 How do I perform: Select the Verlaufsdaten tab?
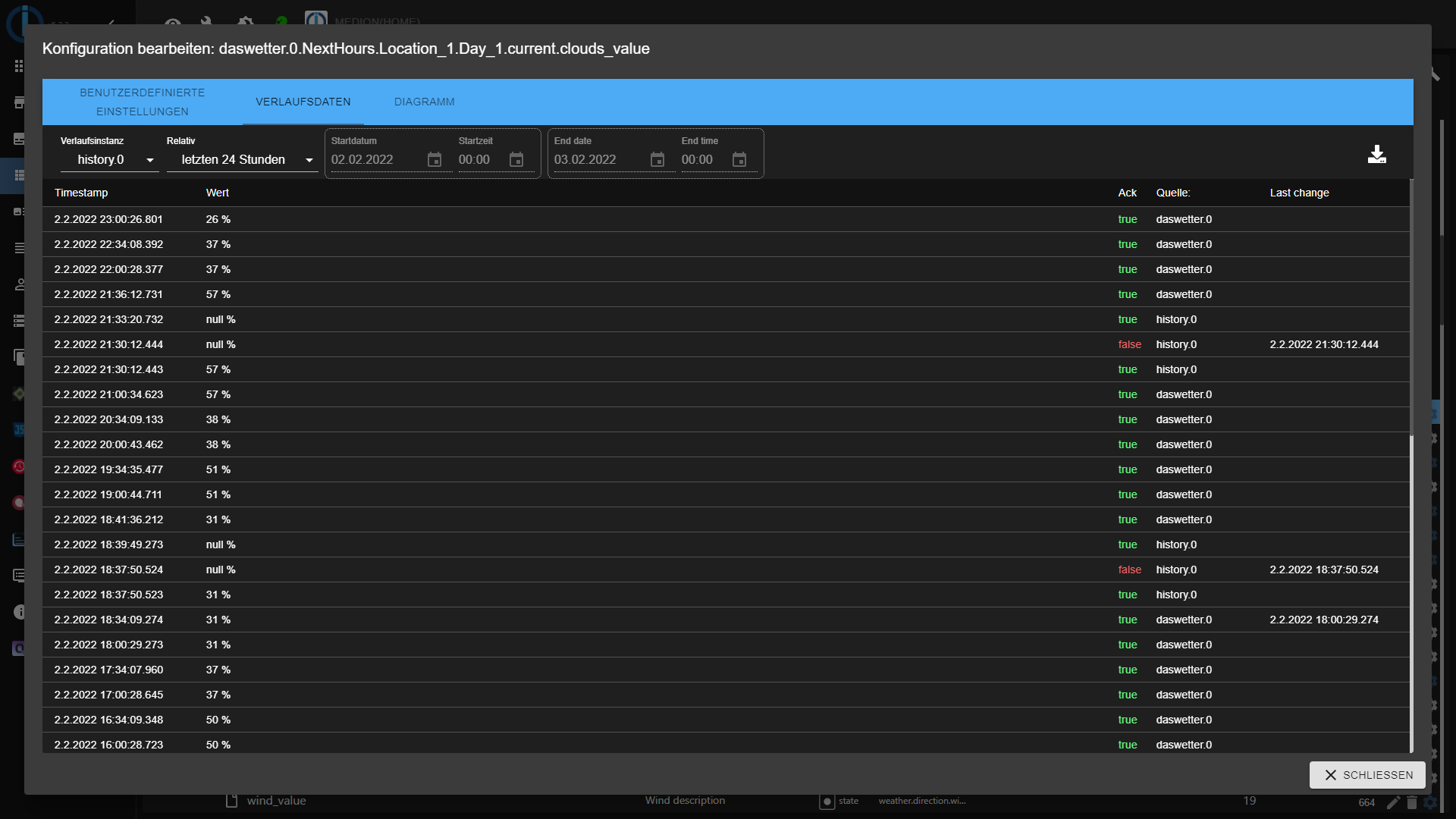click(x=303, y=102)
